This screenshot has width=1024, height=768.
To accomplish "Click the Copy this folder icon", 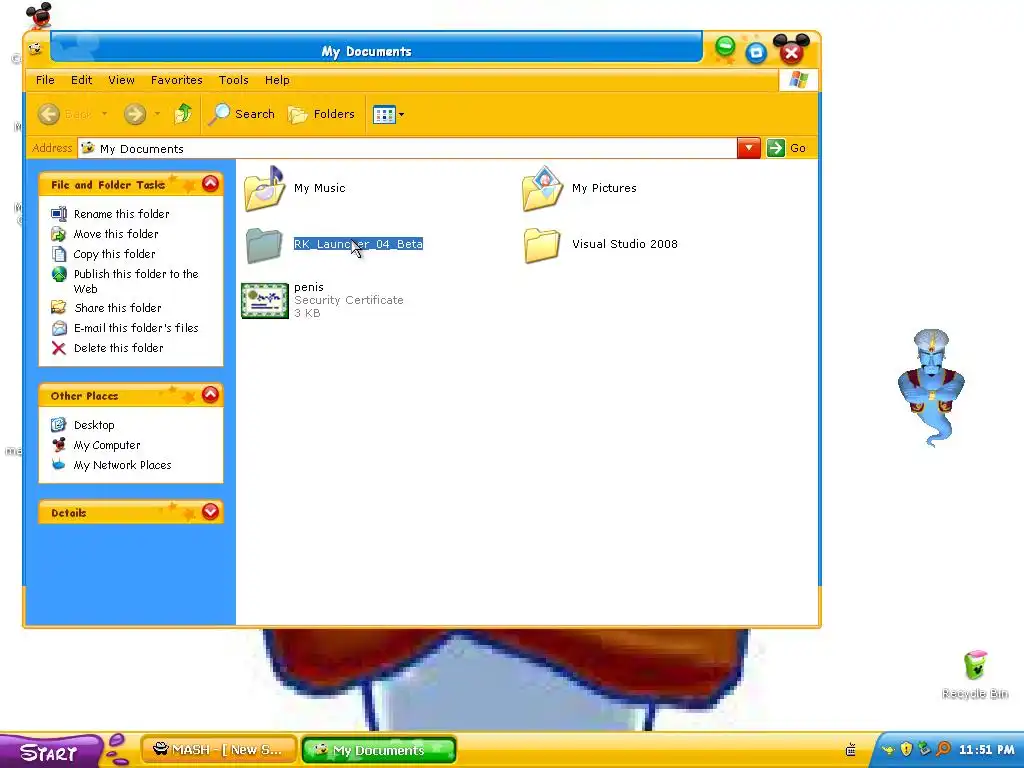I will click(59, 254).
